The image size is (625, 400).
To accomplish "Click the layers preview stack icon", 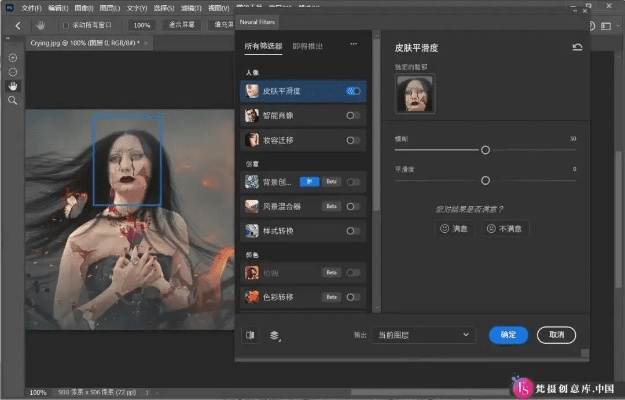I will tap(274, 336).
